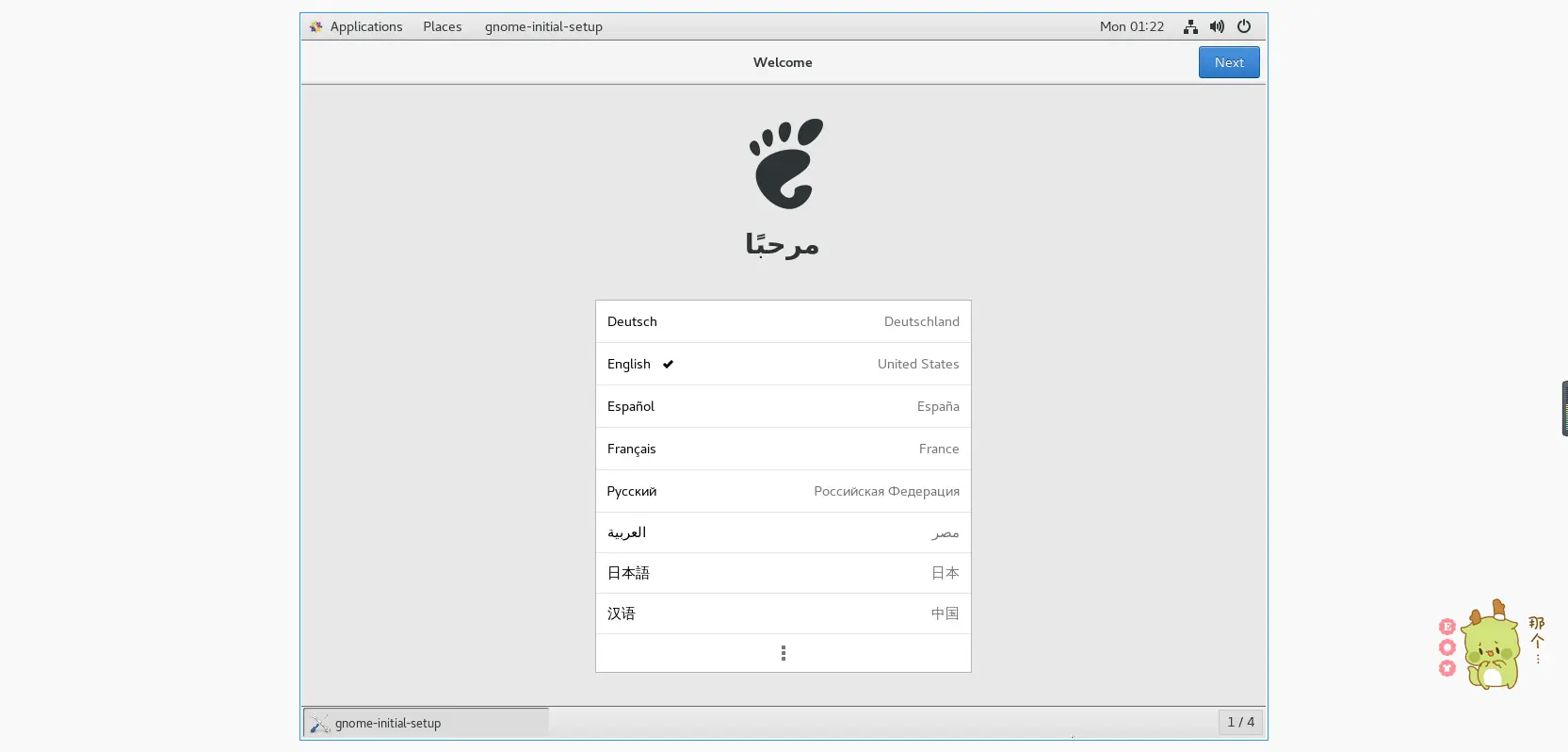Viewport: 1568px width, 752px height.
Task: Click the Next button in the header
Action: (1229, 62)
